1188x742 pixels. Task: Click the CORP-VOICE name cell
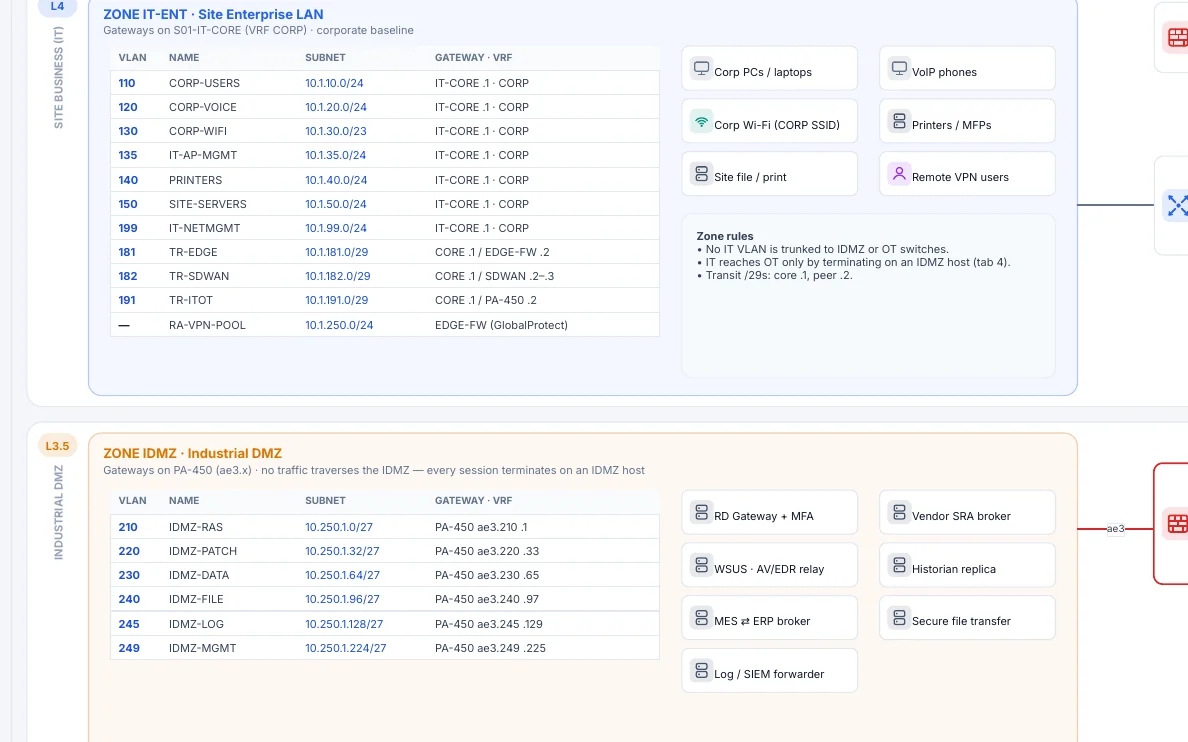point(203,107)
